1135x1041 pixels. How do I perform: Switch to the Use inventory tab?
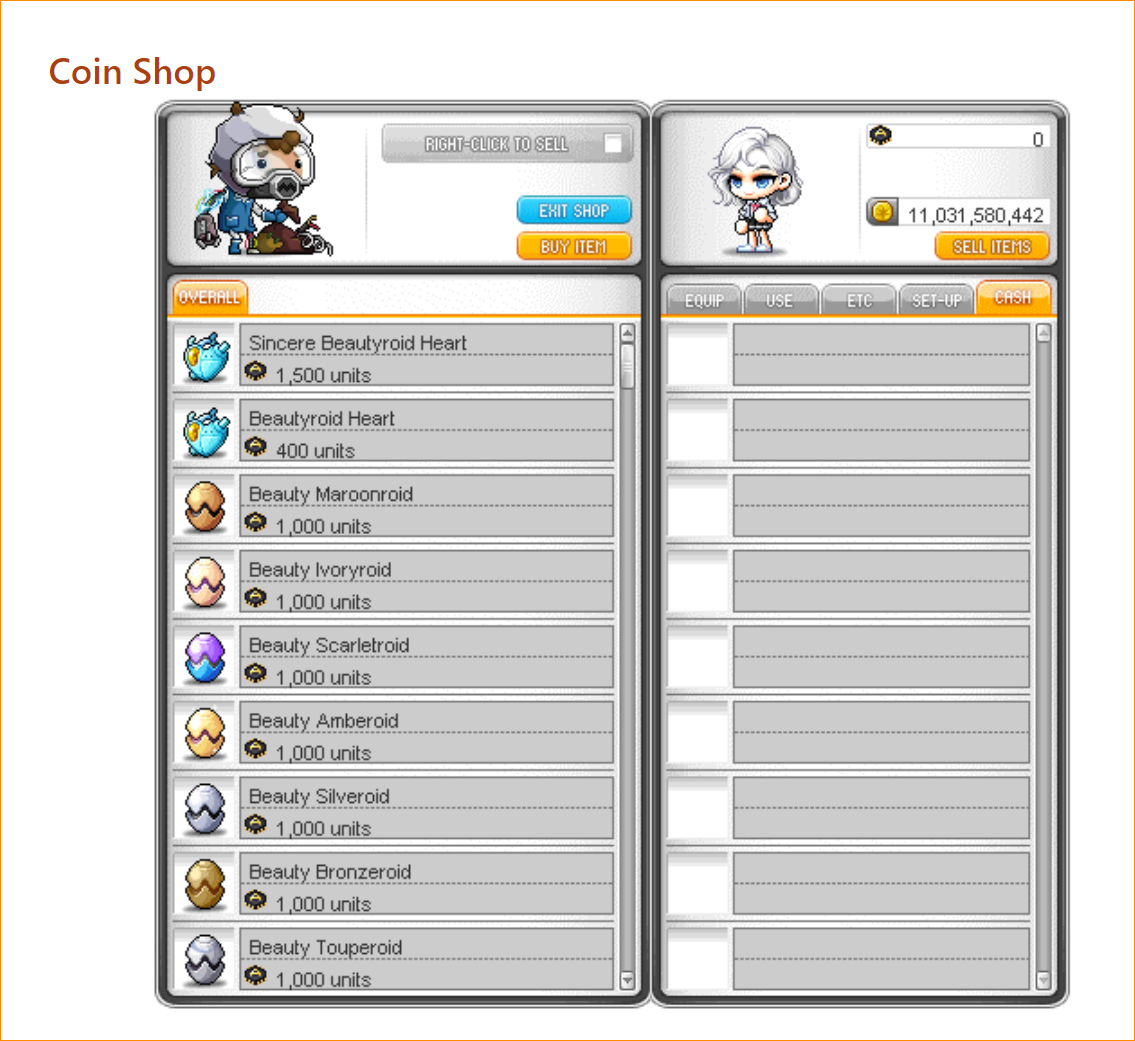pyautogui.click(x=780, y=300)
